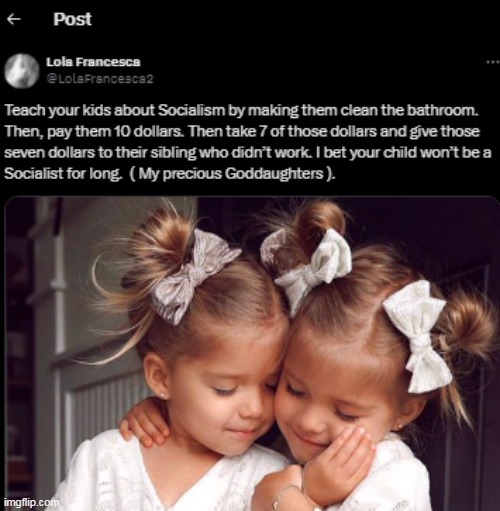Click the imgflip.com watermark
Image resolution: width=500 pixels, height=511 pixels.
pos(32,502)
